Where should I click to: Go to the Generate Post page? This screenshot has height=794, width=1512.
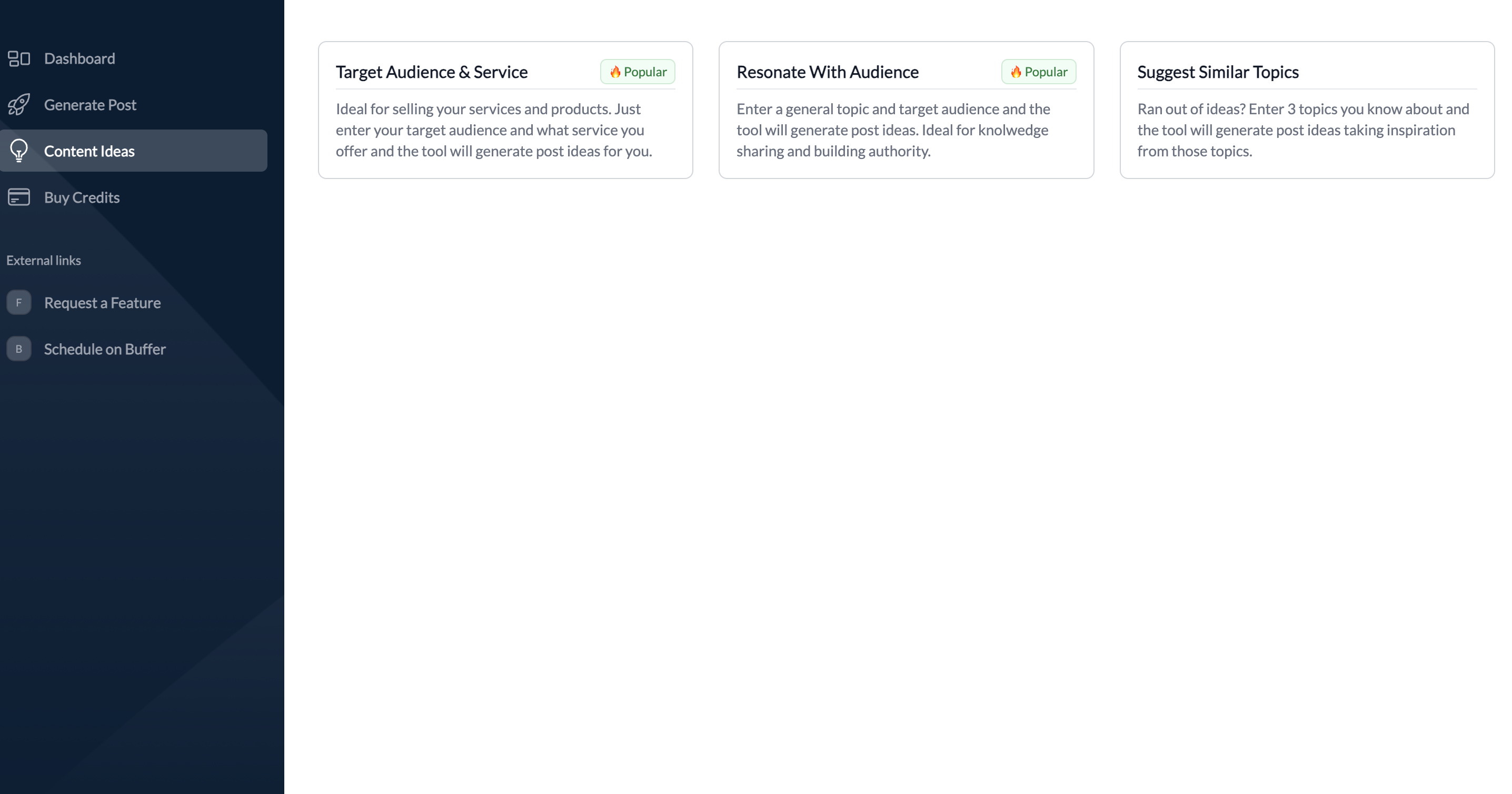point(90,105)
